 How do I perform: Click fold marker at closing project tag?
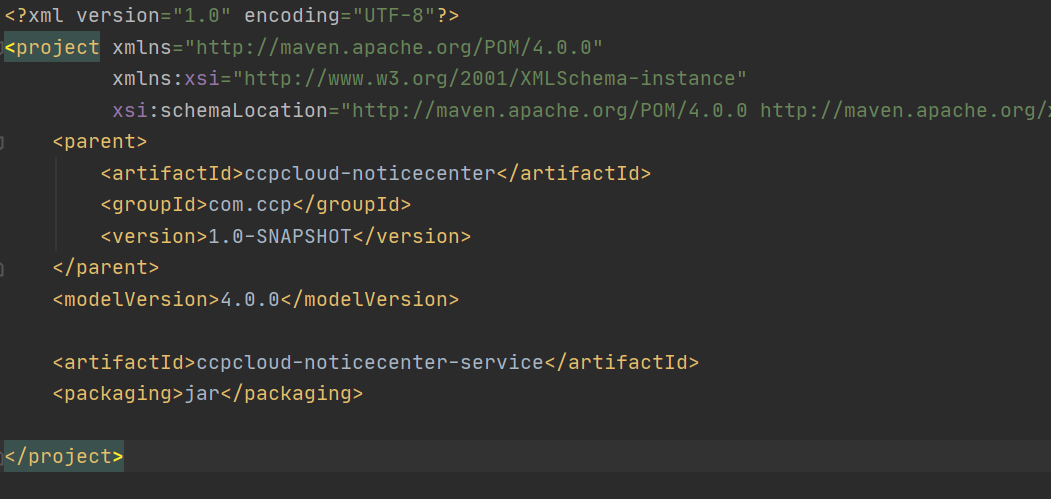point(1,457)
